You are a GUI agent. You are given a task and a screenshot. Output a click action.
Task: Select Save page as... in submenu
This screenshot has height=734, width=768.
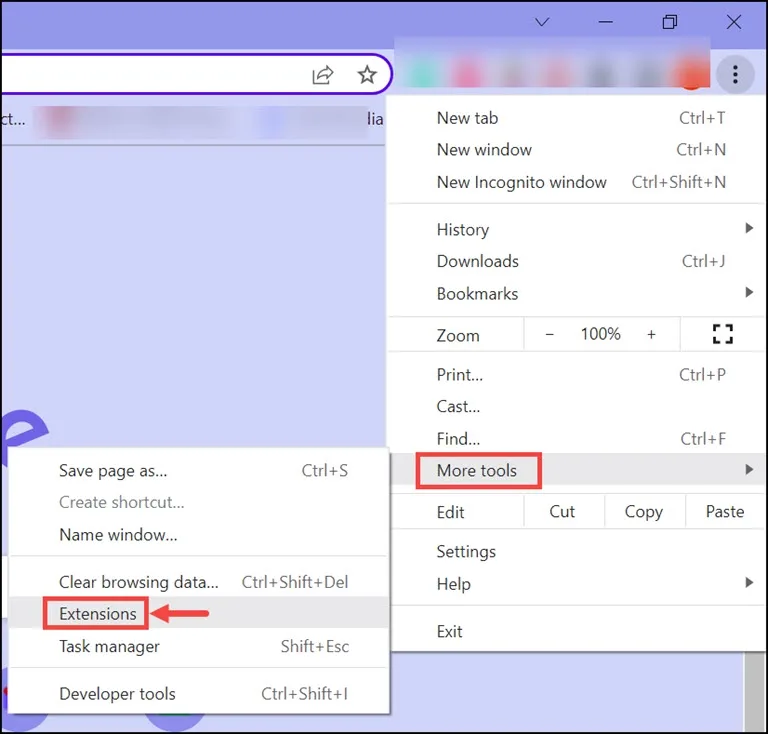click(x=199, y=471)
